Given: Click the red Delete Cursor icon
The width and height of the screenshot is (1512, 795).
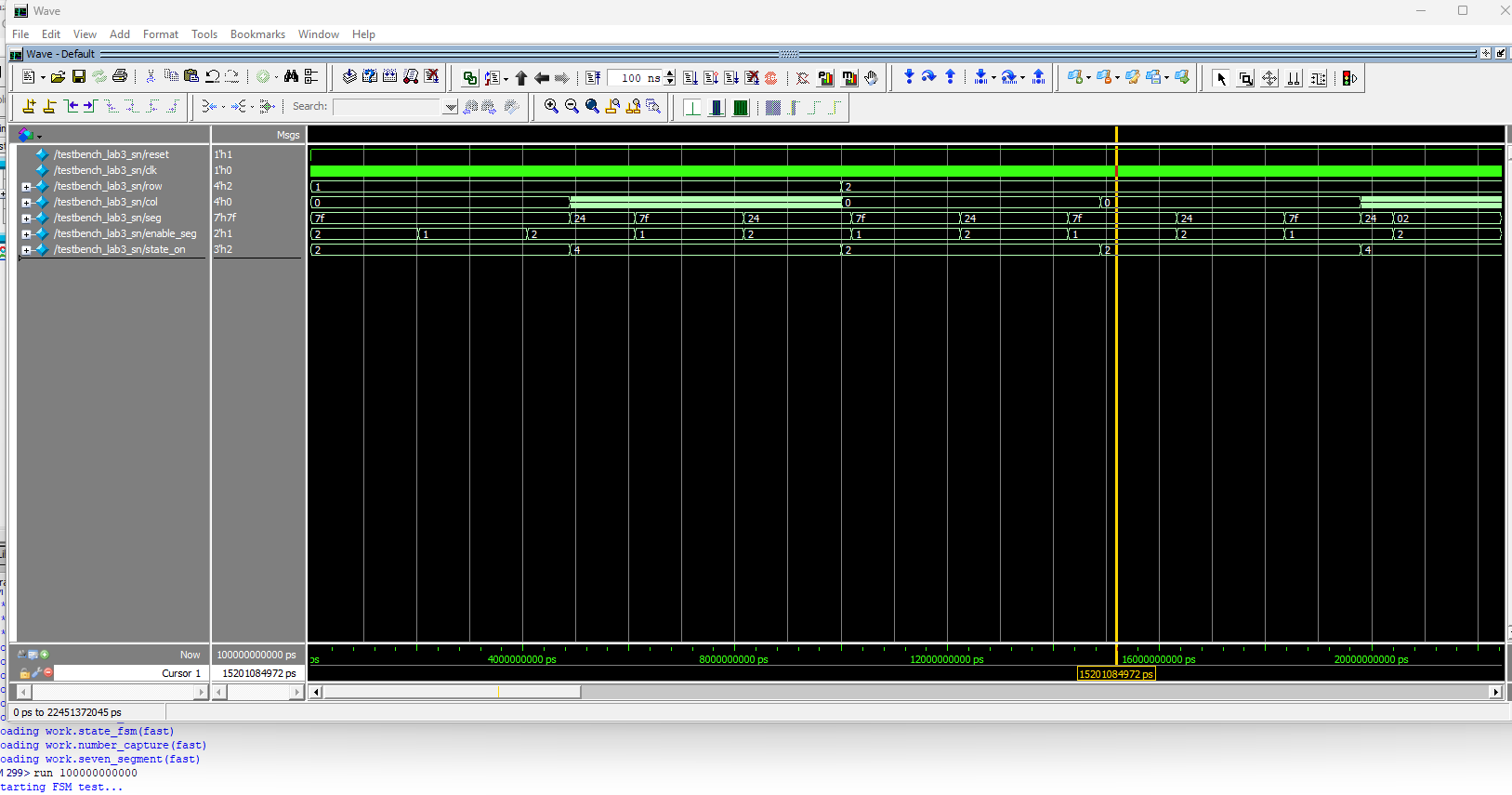Looking at the screenshot, I should [x=48, y=672].
